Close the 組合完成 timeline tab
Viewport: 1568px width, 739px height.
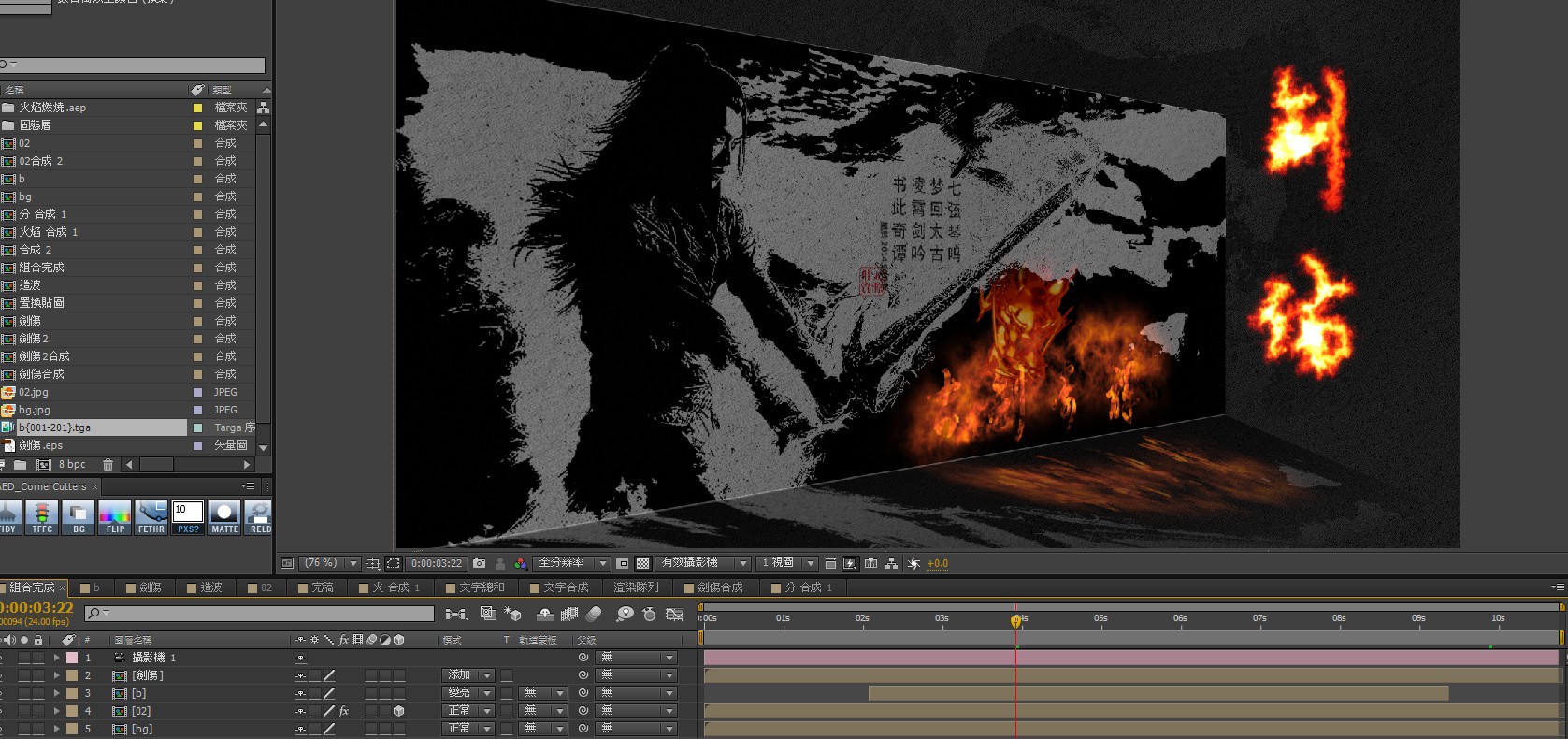[63, 587]
